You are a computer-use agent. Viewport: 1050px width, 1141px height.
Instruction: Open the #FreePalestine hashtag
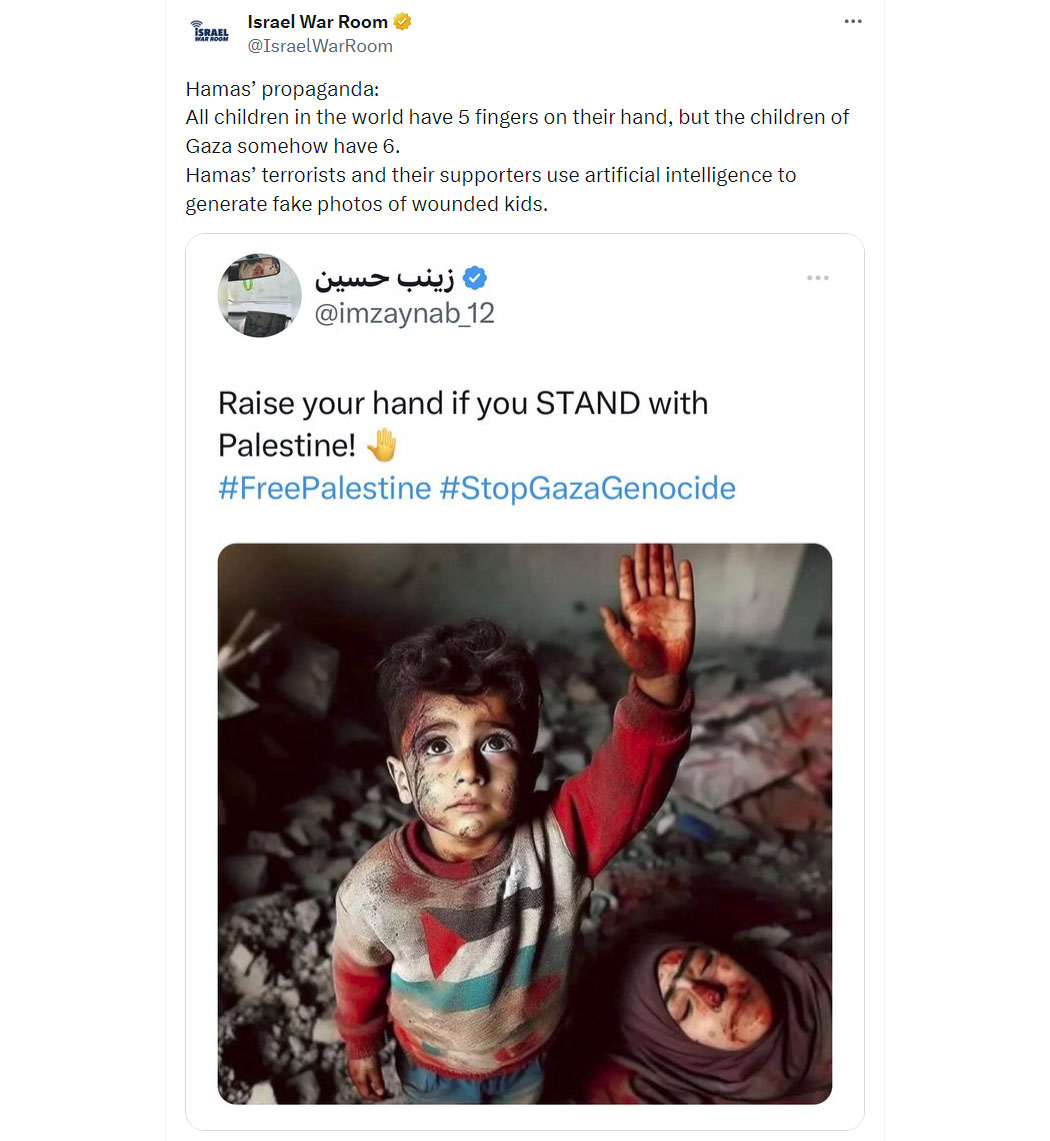325,488
